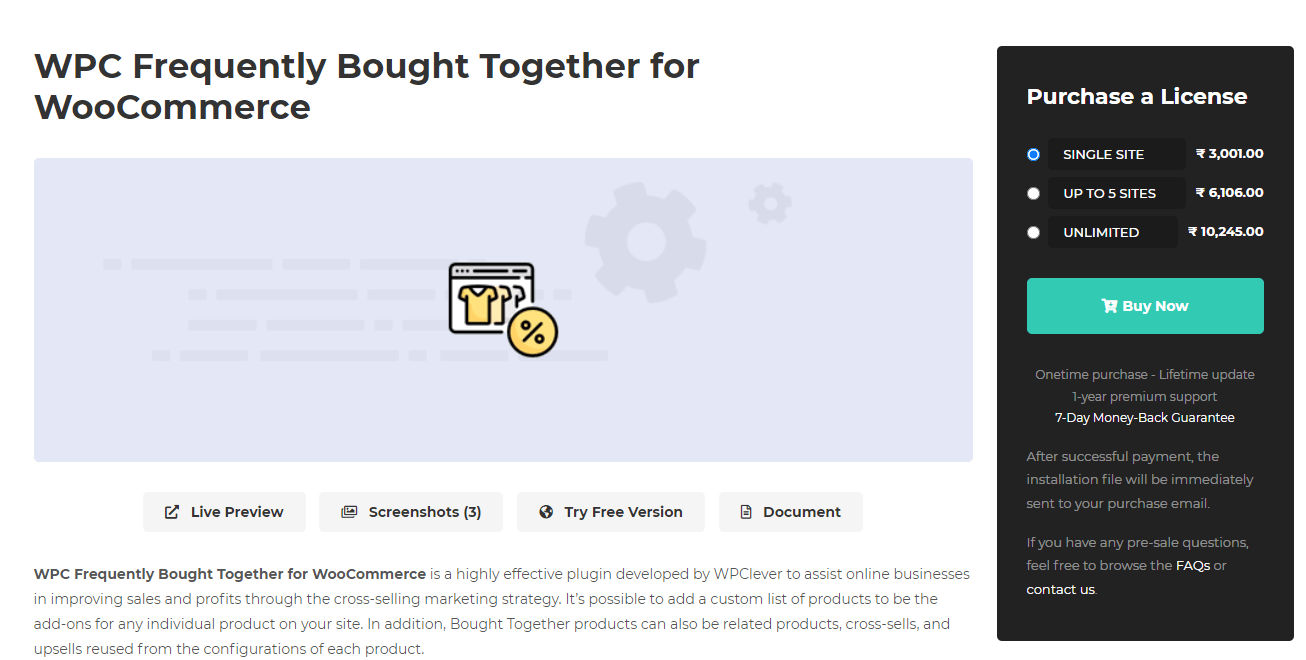Screen dimensions: 1306x660
Task: Click the file icon on the Document button
Action: (x=746, y=511)
